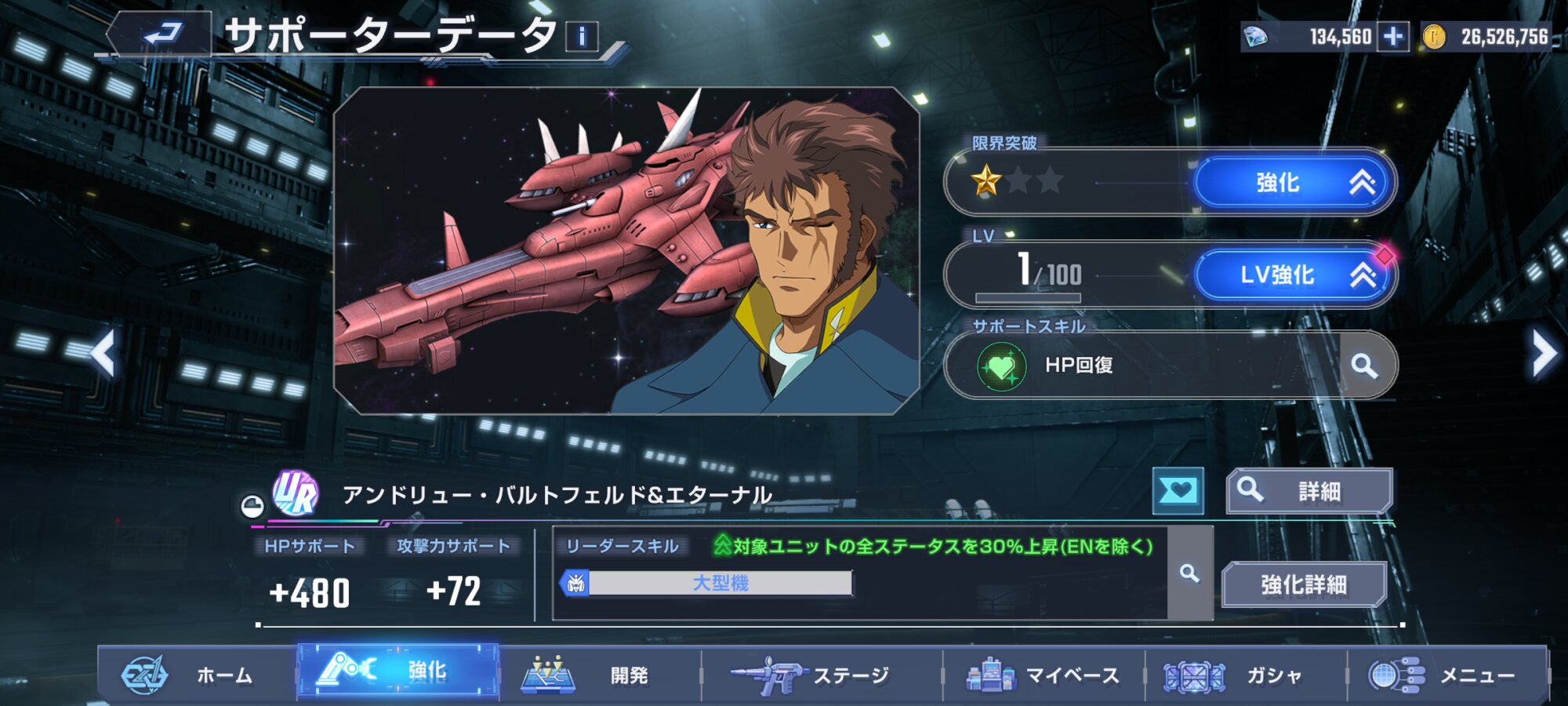The width and height of the screenshot is (1568, 706).
Task: Click the LV強化 button
Action: pos(1293,275)
